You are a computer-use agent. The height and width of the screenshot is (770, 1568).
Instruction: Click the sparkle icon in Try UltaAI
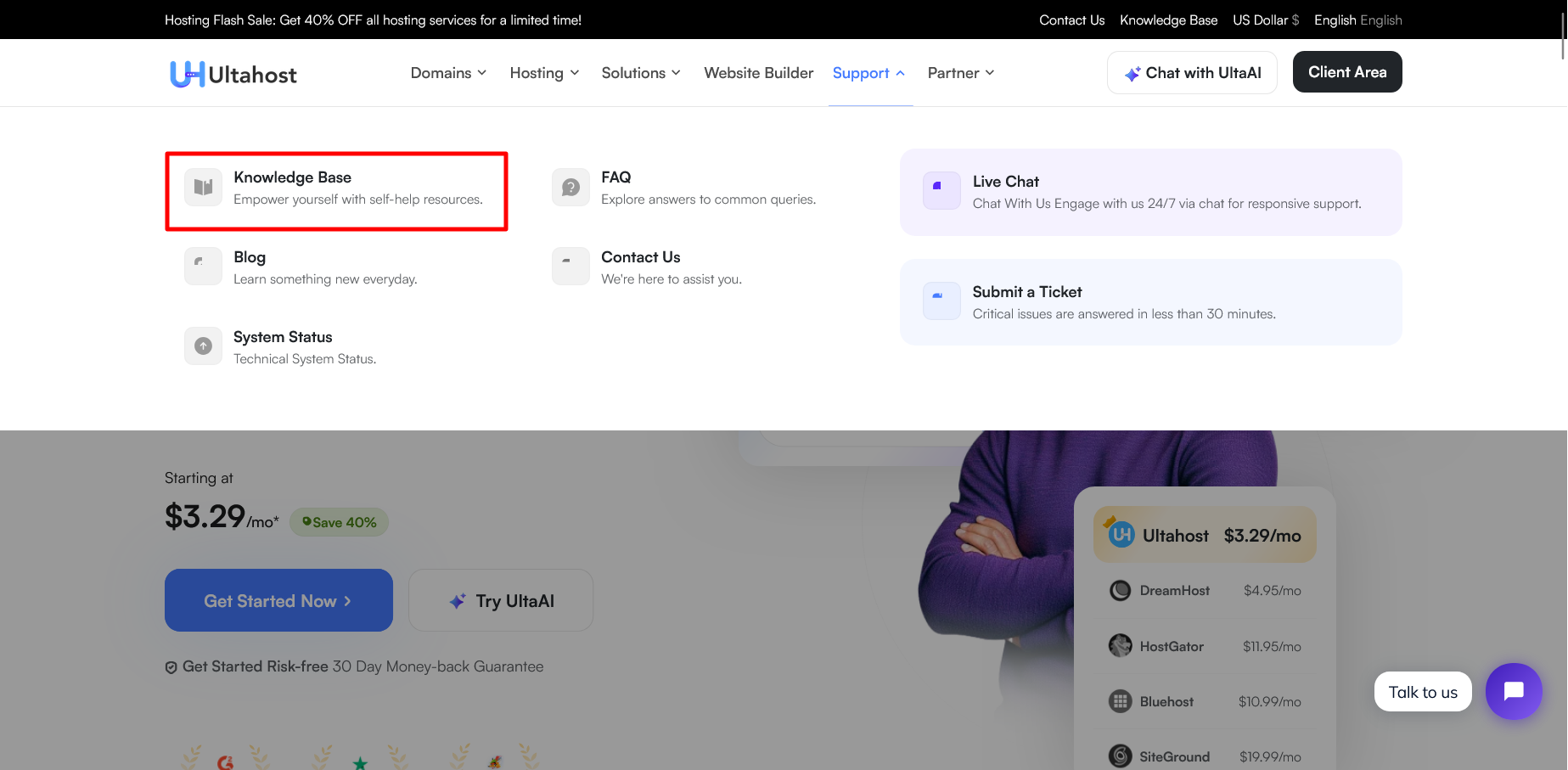point(458,601)
